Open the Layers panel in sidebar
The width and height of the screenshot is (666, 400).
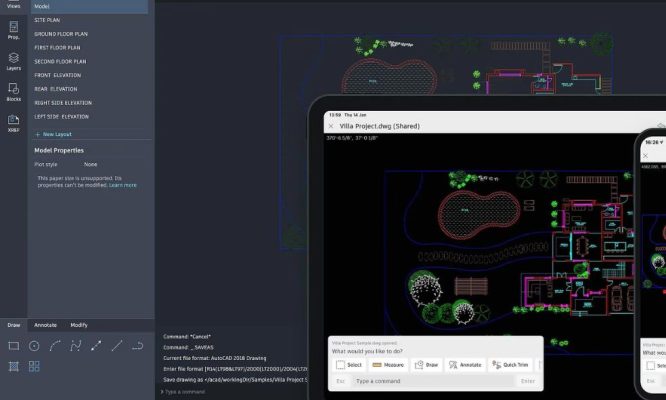coord(14,61)
